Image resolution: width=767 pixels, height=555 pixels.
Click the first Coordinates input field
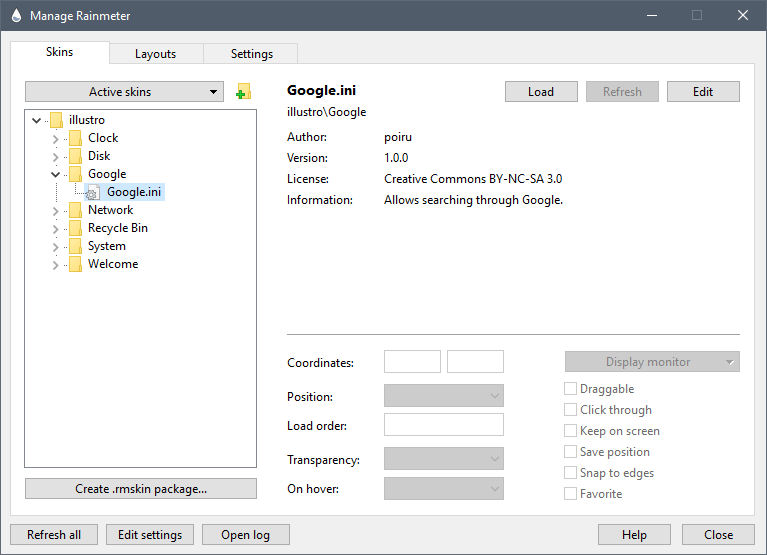pos(412,361)
